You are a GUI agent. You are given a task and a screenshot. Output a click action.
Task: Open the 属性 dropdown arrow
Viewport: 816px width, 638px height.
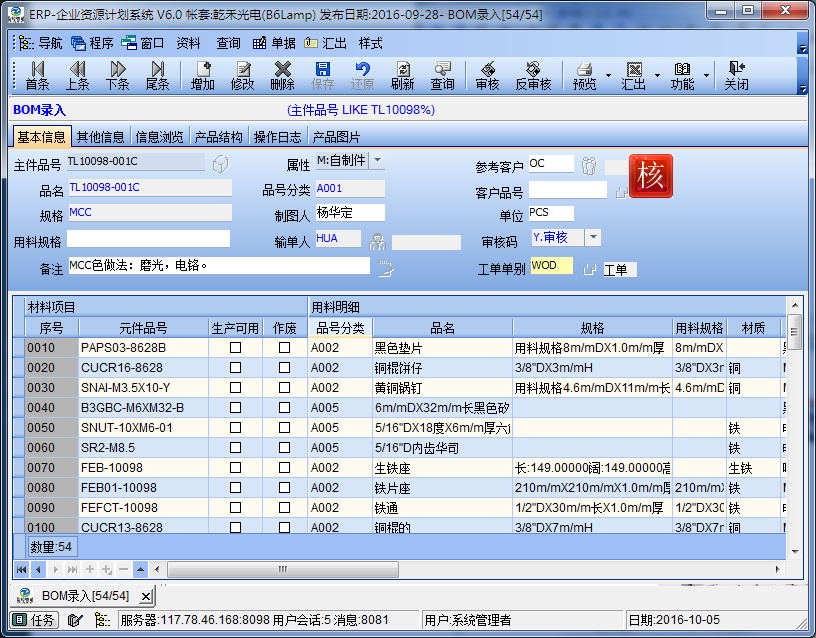[x=377, y=160]
